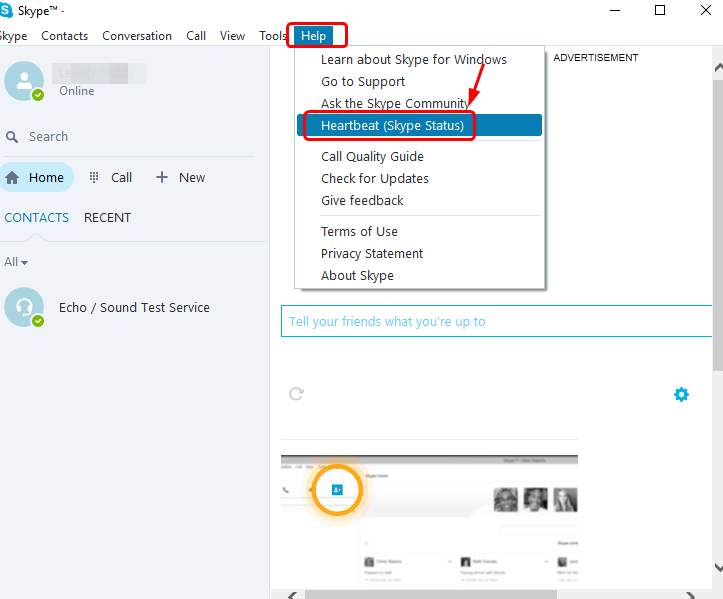723x599 pixels.
Task: Click the Home button
Action: [x=37, y=178]
